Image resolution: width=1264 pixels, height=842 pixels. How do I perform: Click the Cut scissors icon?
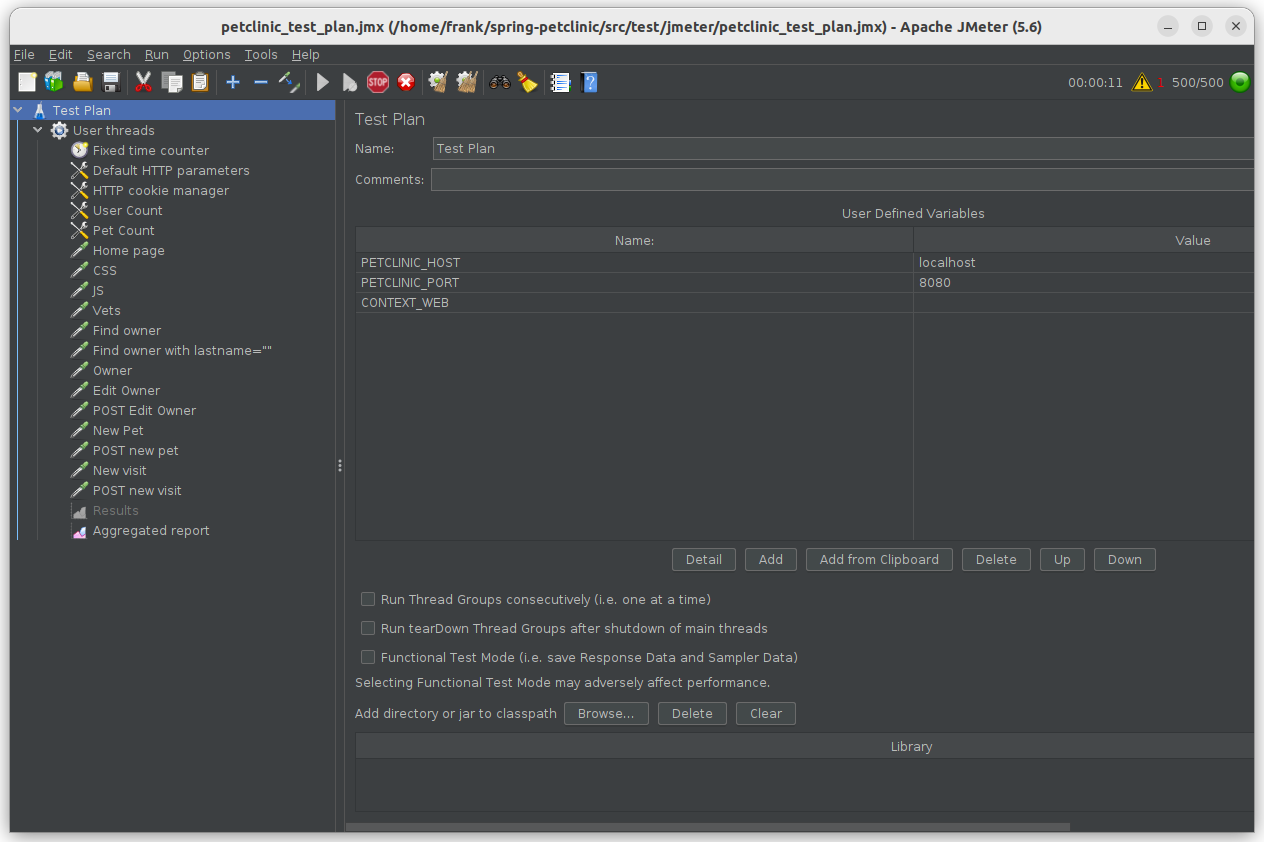coord(143,82)
